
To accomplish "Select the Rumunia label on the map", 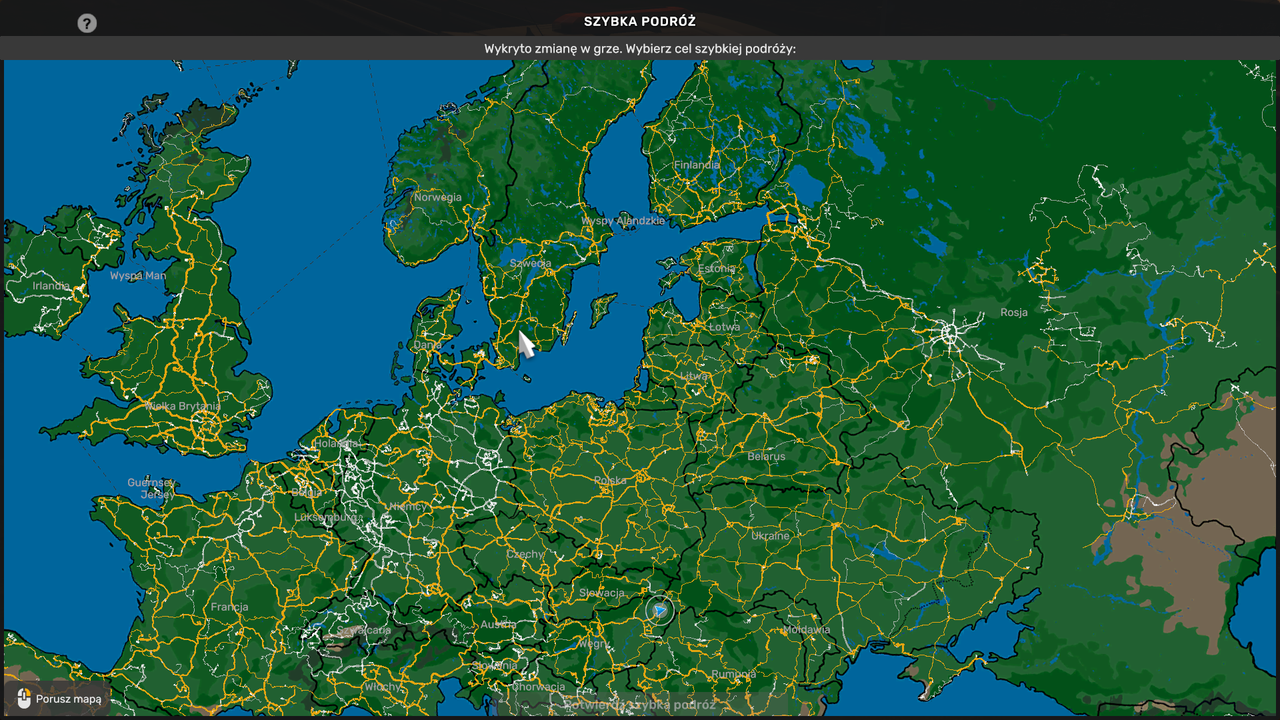I will 735,673.
